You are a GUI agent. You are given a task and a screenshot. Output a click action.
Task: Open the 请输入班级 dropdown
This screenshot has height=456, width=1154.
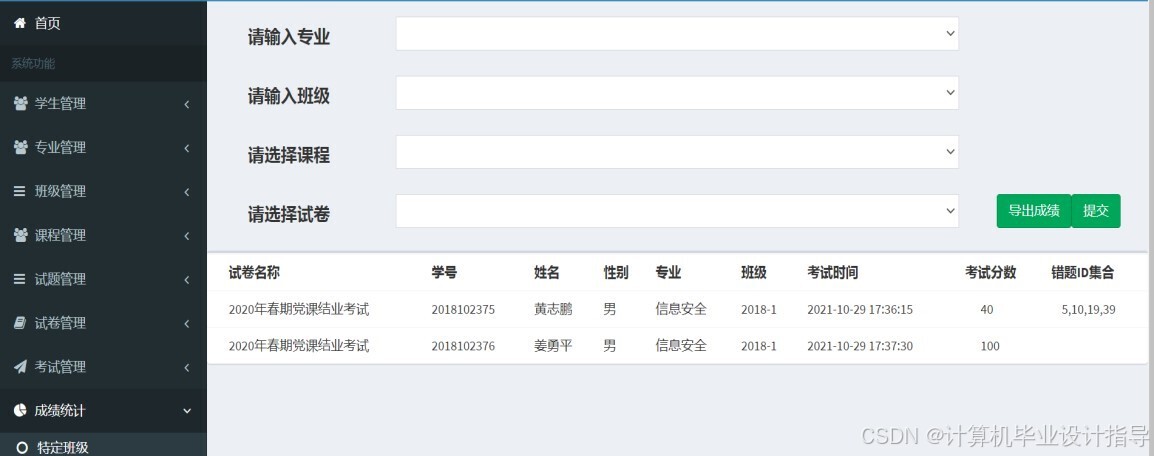point(677,93)
